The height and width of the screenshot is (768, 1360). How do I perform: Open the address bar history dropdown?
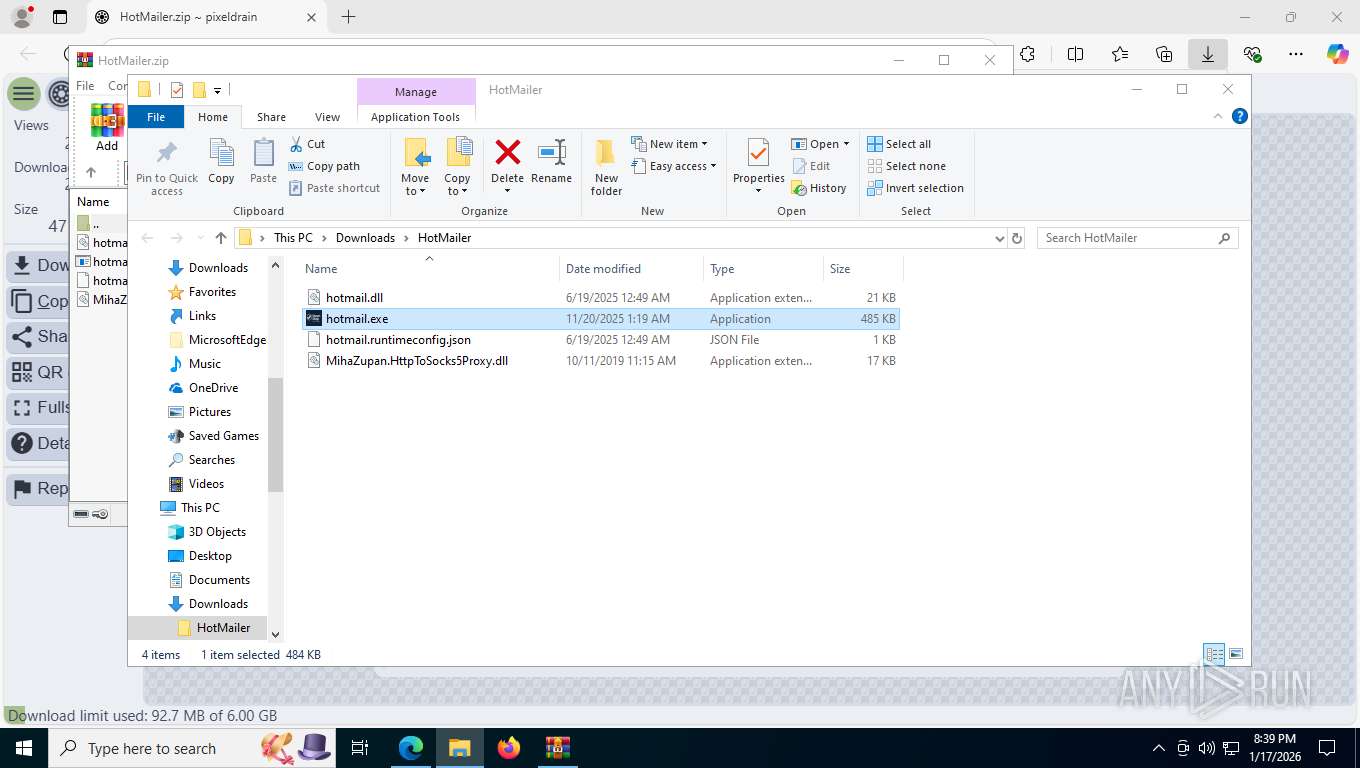pyautogui.click(x=999, y=238)
